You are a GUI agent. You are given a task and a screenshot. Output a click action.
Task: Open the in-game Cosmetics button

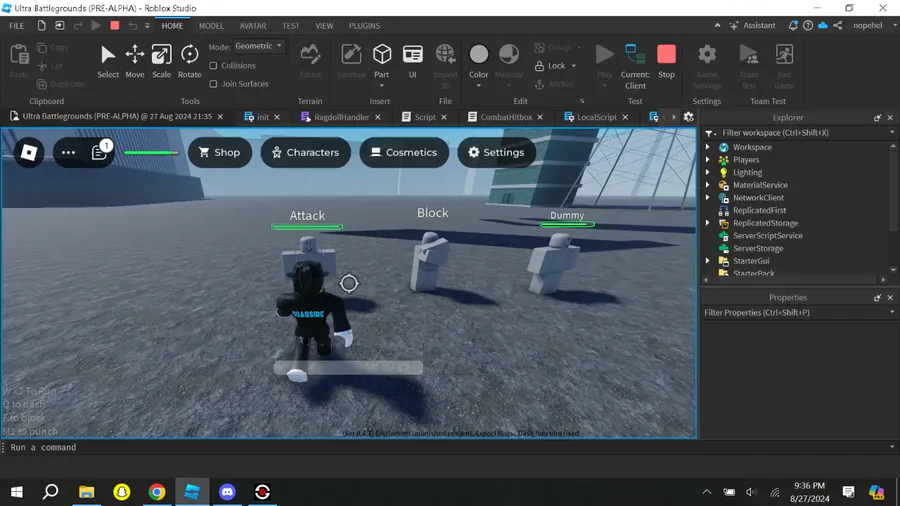[404, 152]
